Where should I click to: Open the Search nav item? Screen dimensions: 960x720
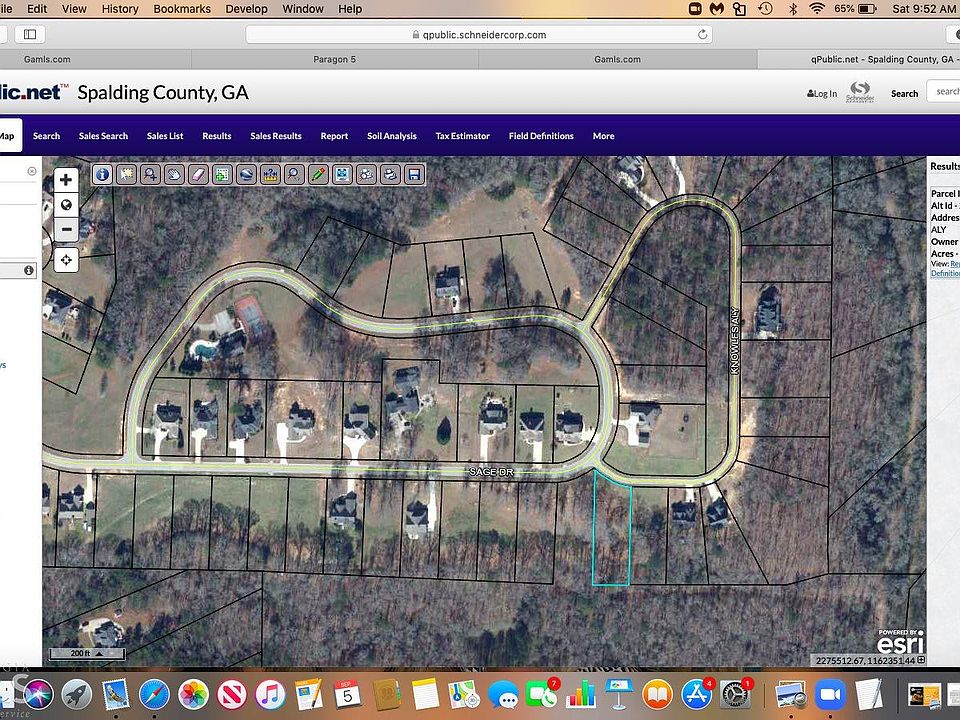47,136
